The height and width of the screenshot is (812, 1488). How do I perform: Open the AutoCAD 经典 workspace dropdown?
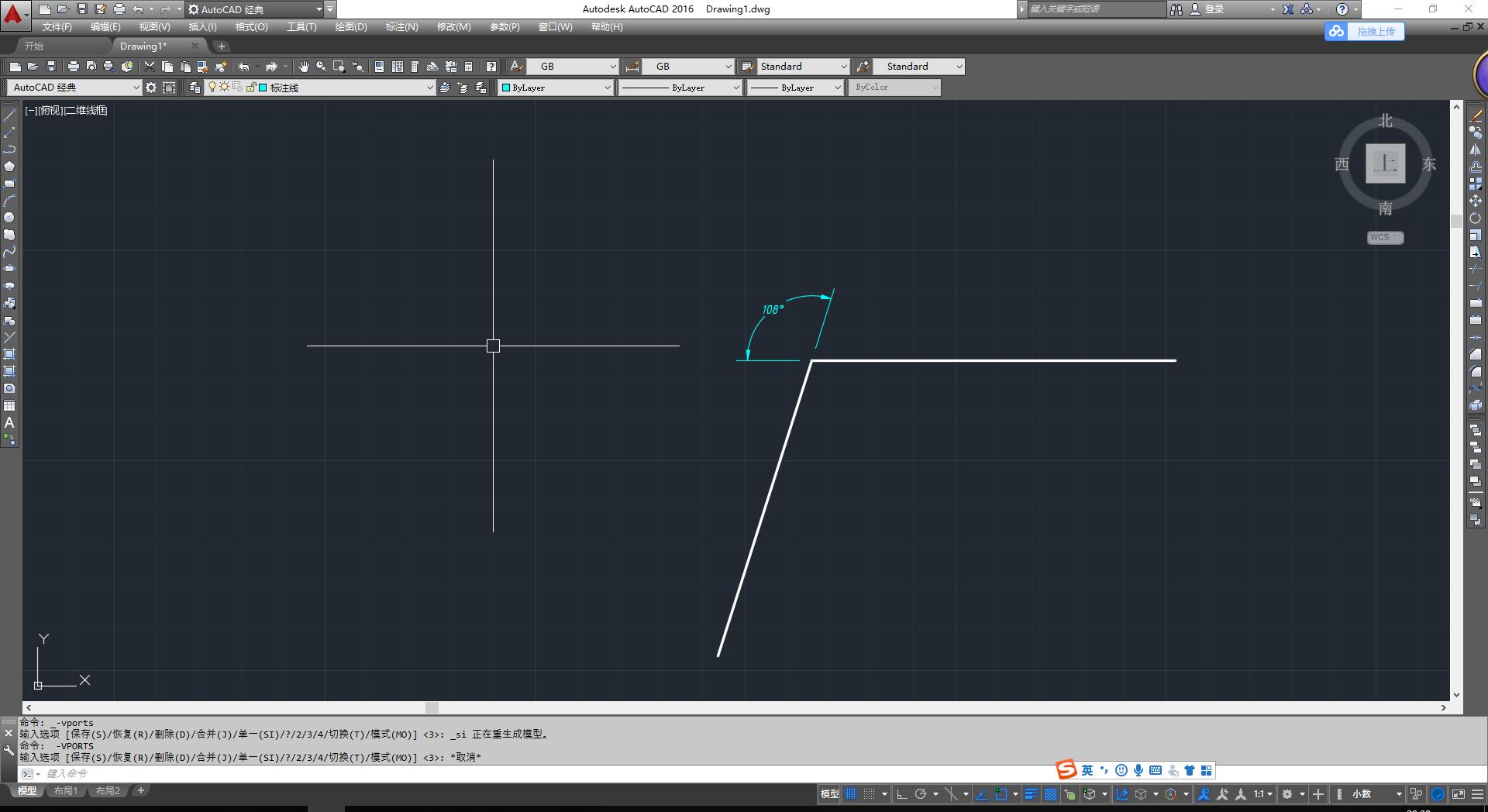(136, 88)
